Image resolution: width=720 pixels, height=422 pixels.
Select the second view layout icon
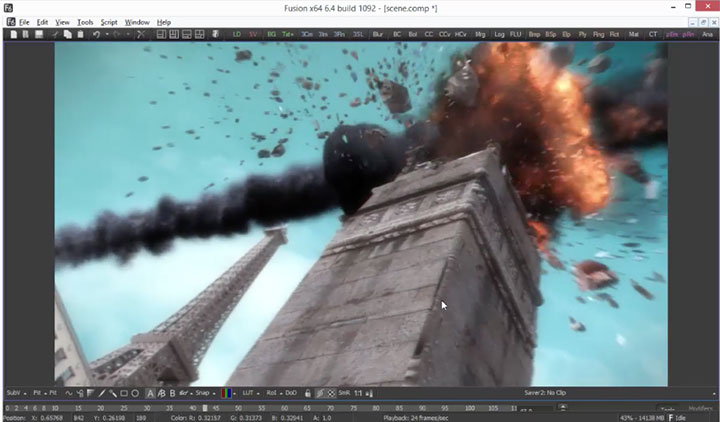click(174, 34)
